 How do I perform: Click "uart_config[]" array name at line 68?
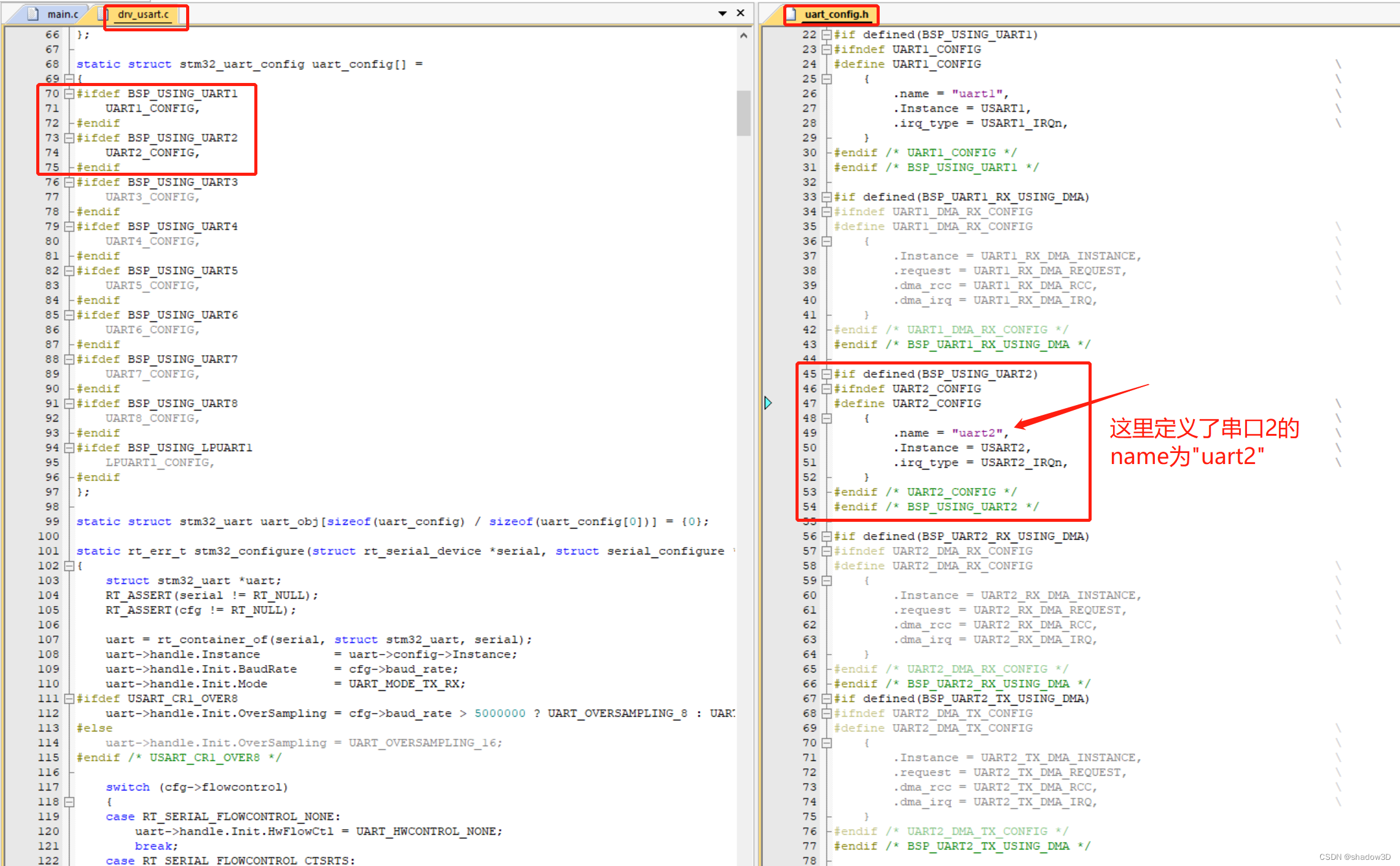point(359,64)
